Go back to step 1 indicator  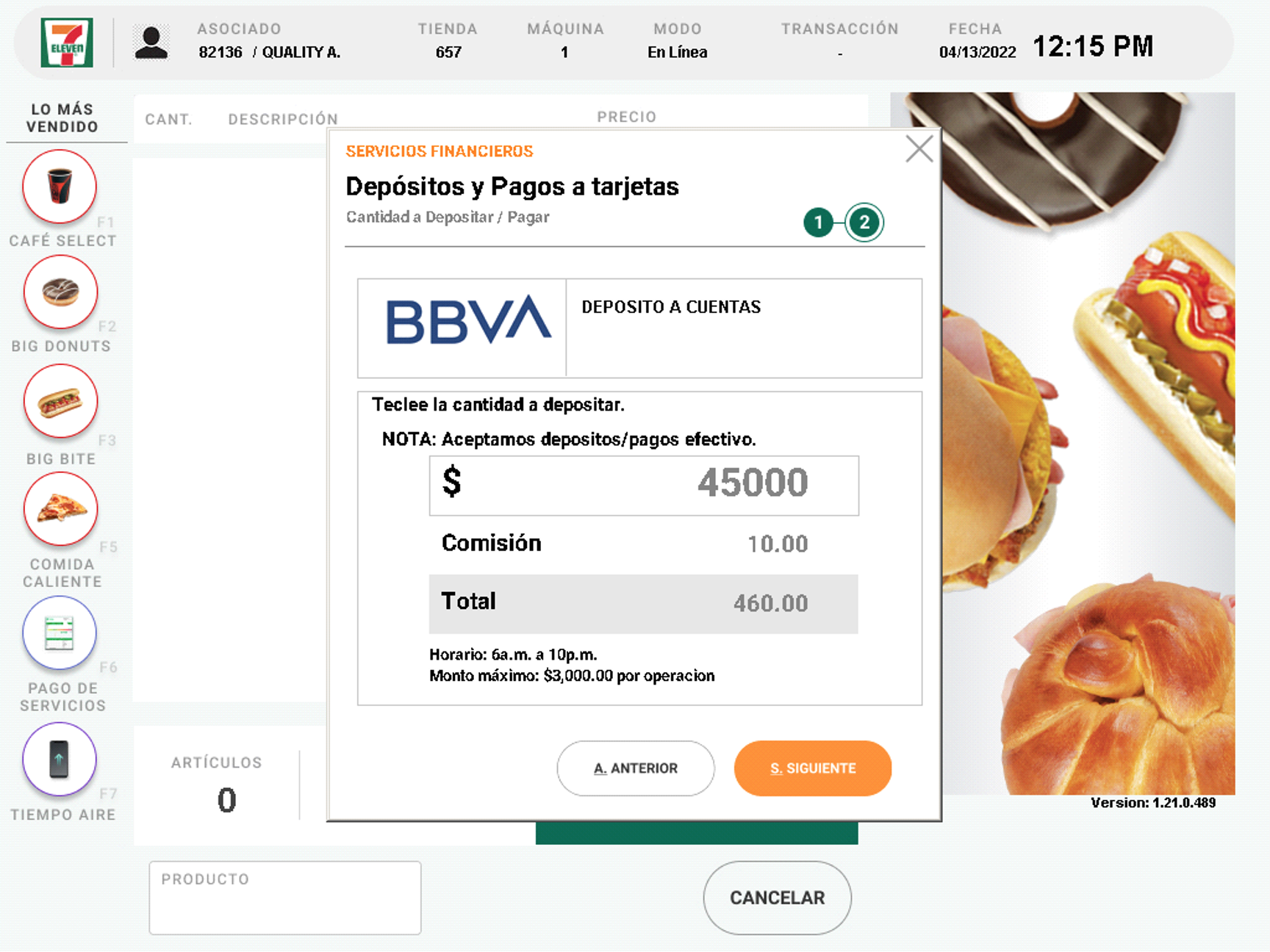tap(818, 223)
